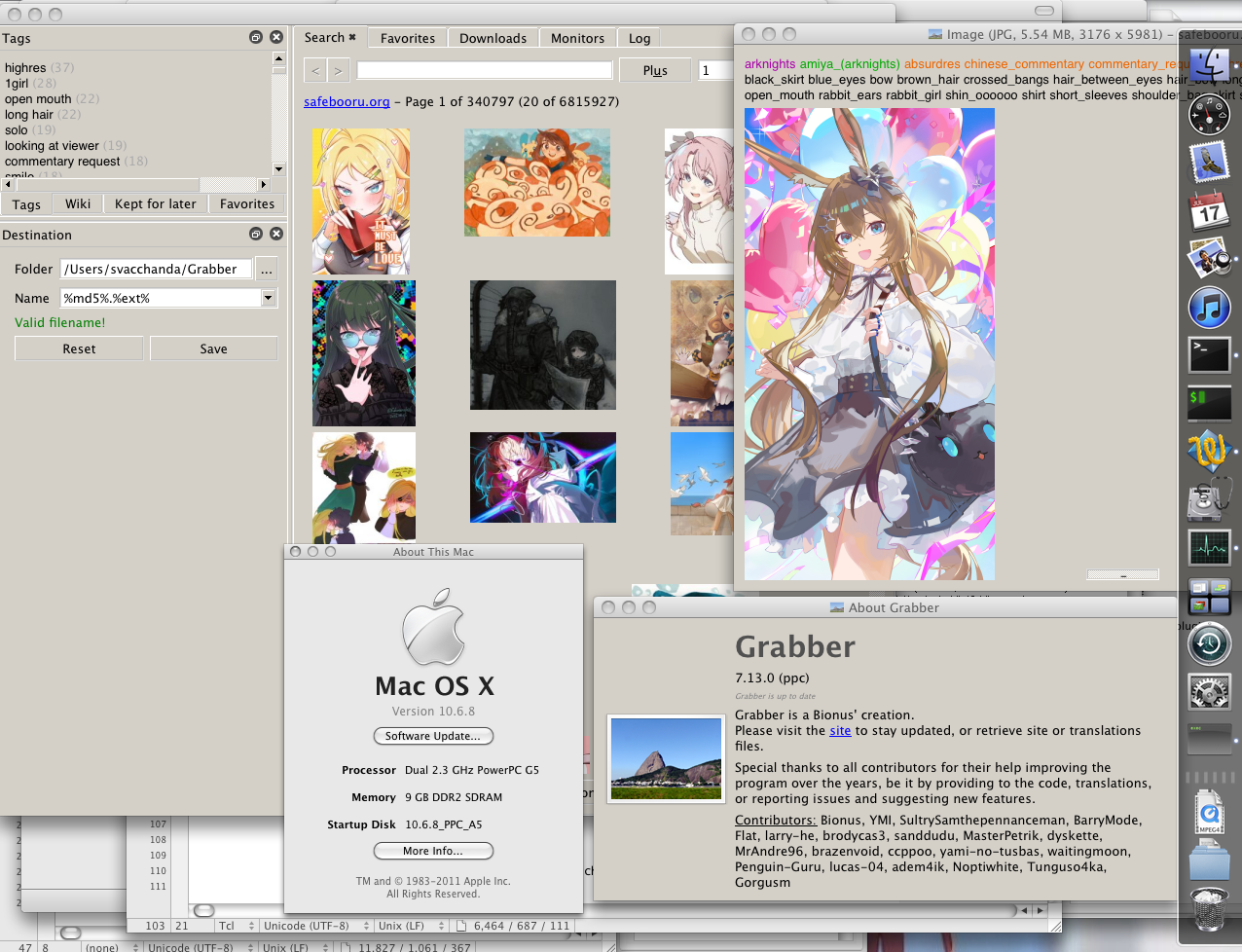Launch Mail with the eagle stamp icon

pyautogui.click(x=1210, y=163)
